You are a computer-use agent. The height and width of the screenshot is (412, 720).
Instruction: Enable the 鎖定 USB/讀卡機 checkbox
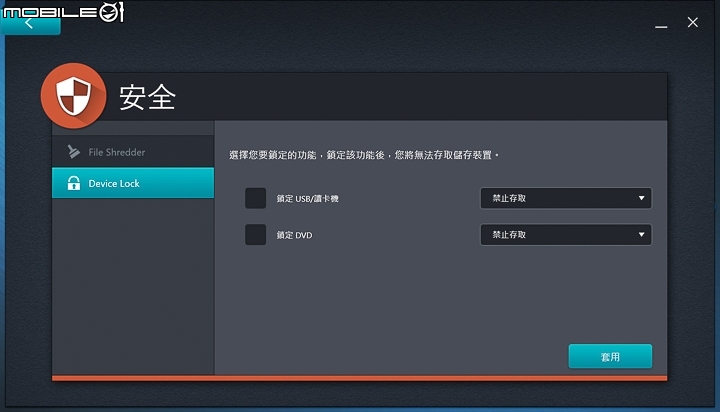click(255, 198)
